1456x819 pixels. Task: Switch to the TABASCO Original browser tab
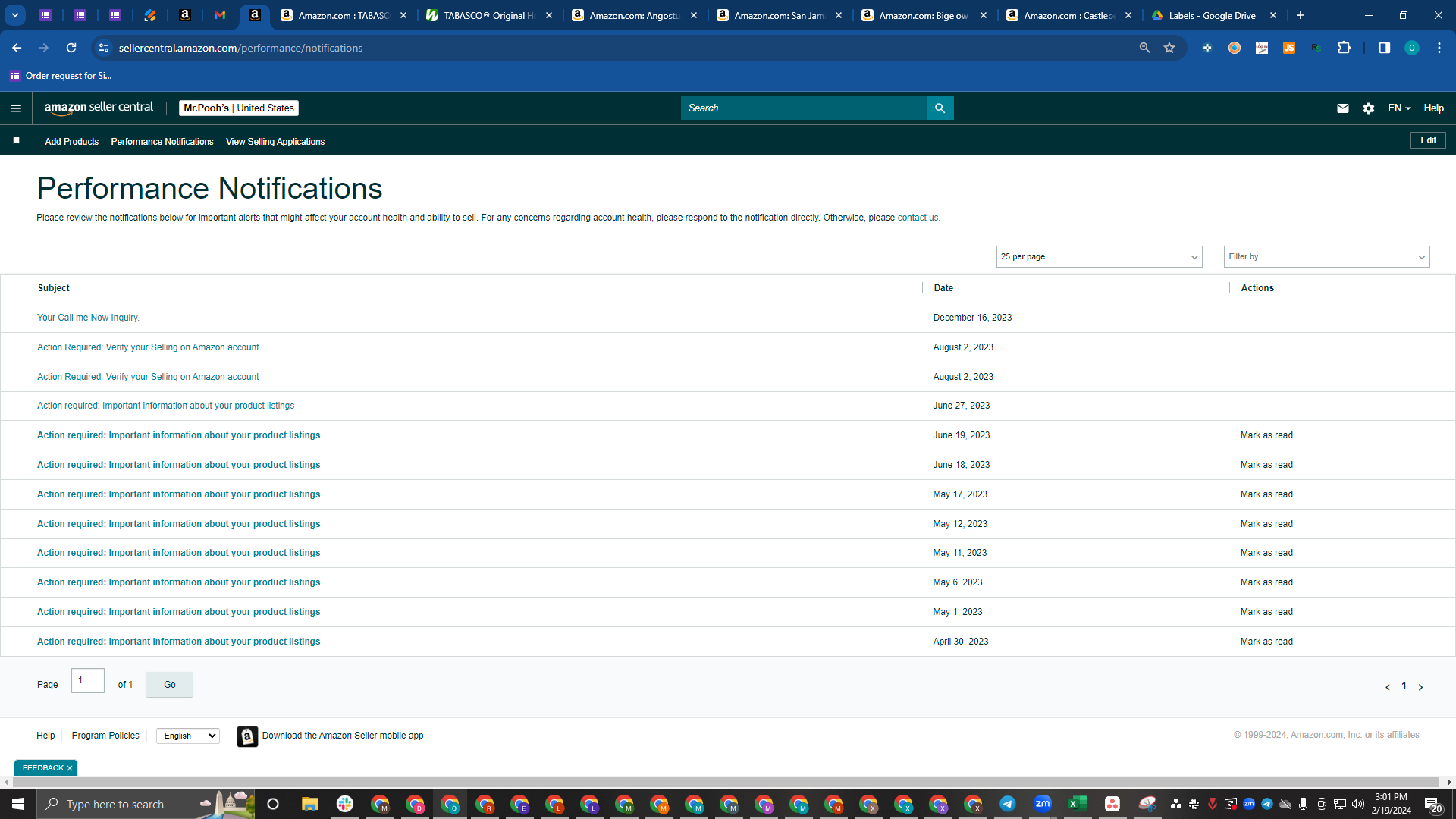coord(490,15)
